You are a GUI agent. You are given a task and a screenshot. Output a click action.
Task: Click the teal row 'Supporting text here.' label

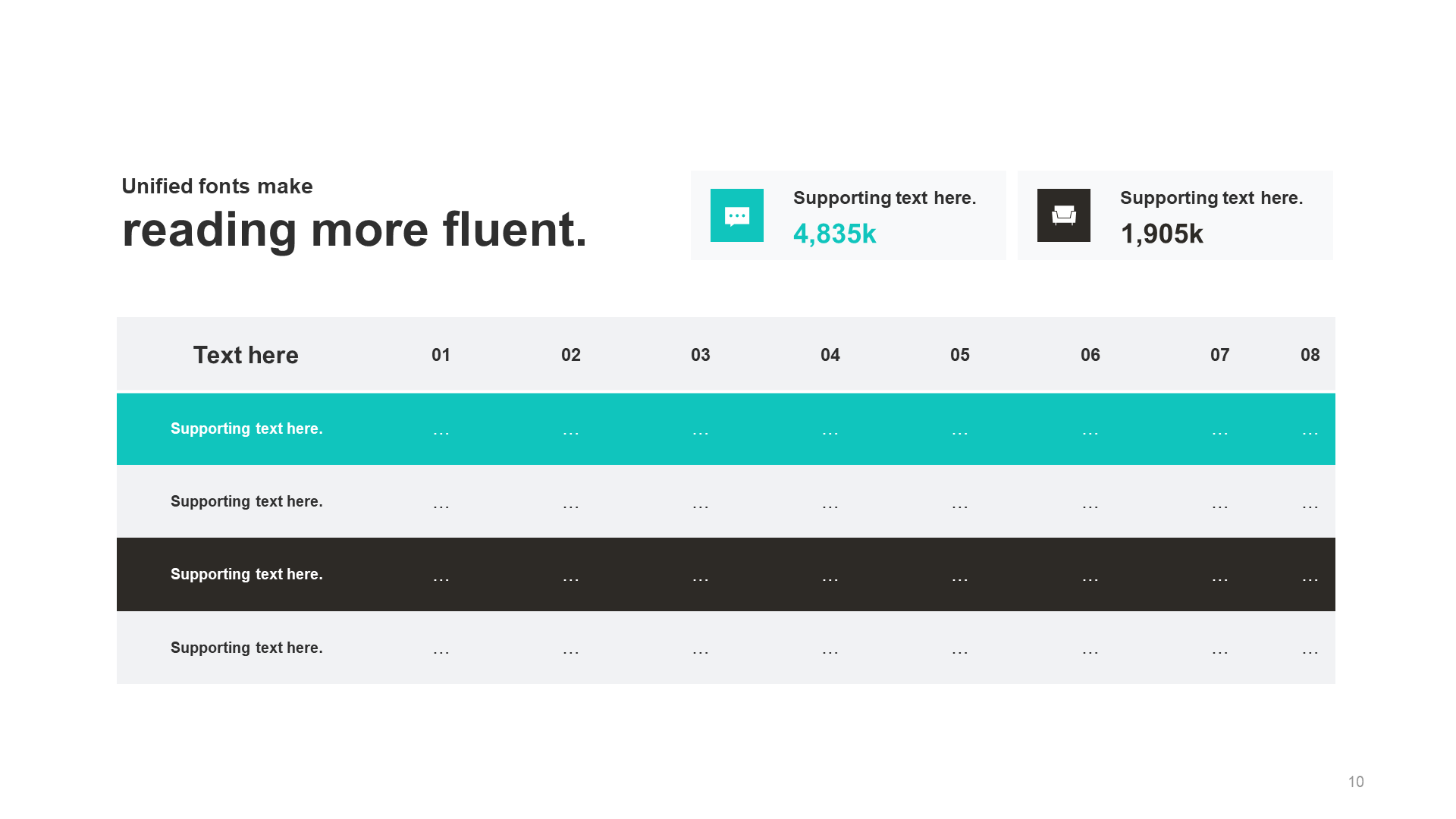[246, 428]
